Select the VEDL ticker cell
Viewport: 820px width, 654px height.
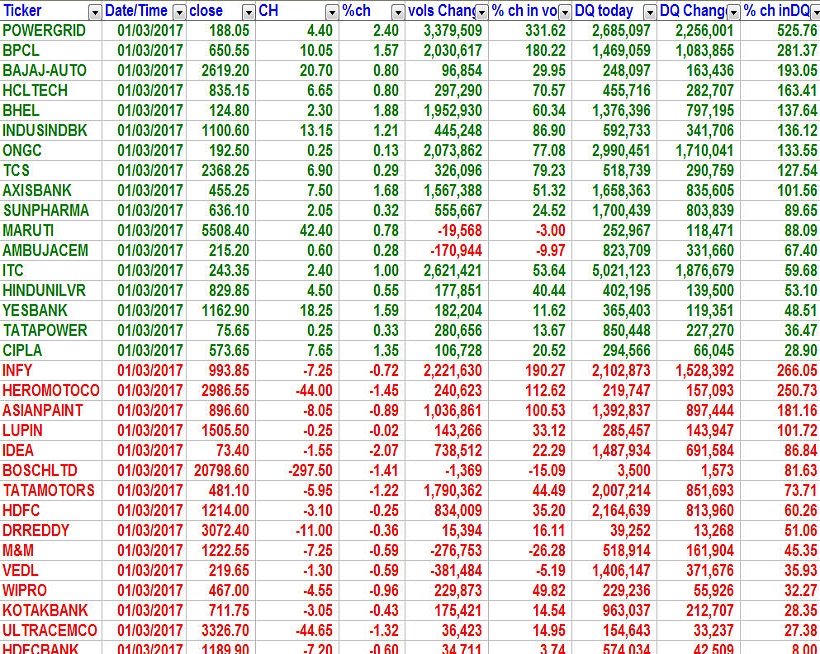click(x=51, y=570)
